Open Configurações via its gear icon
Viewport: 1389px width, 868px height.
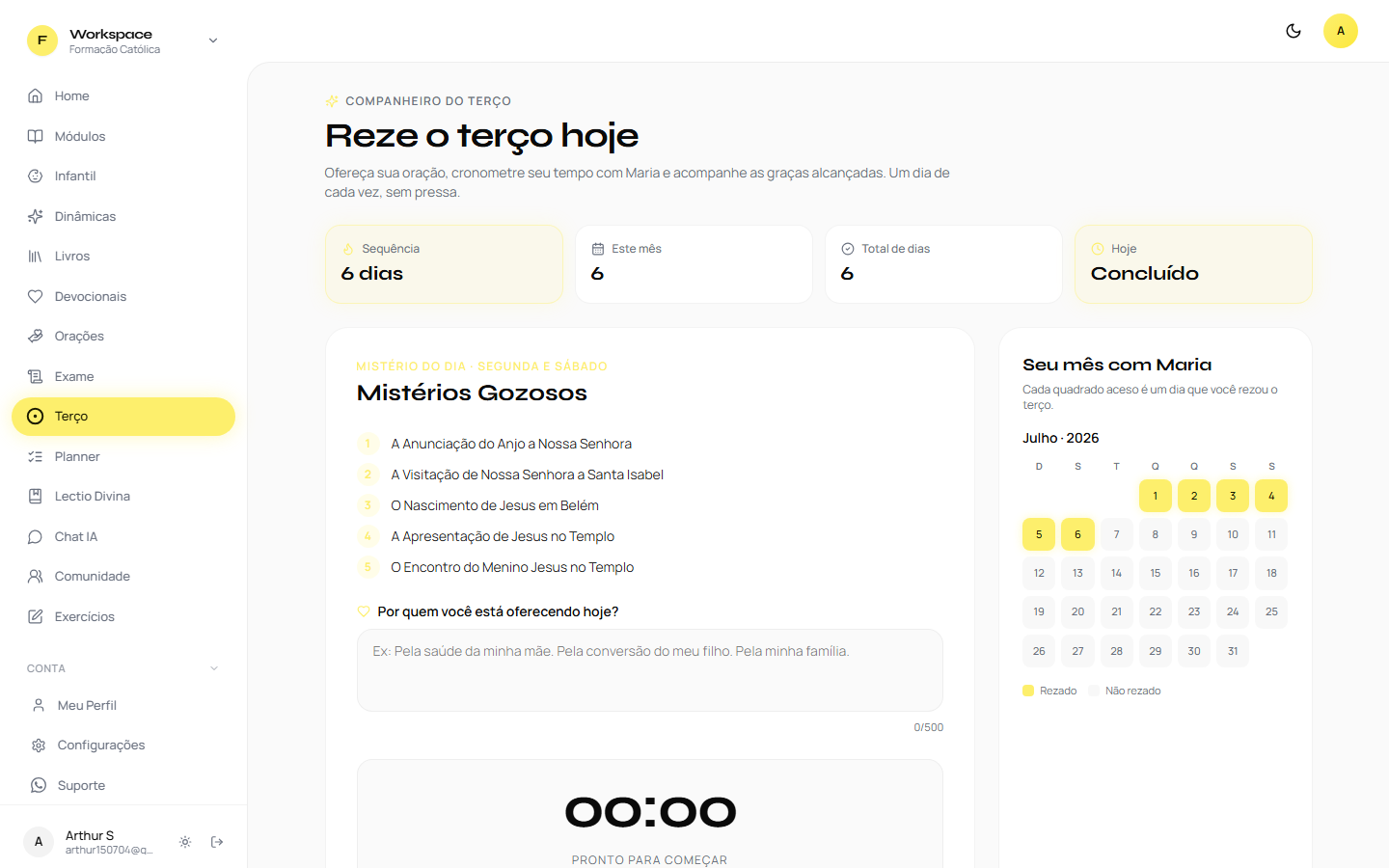[x=39, y=746]
